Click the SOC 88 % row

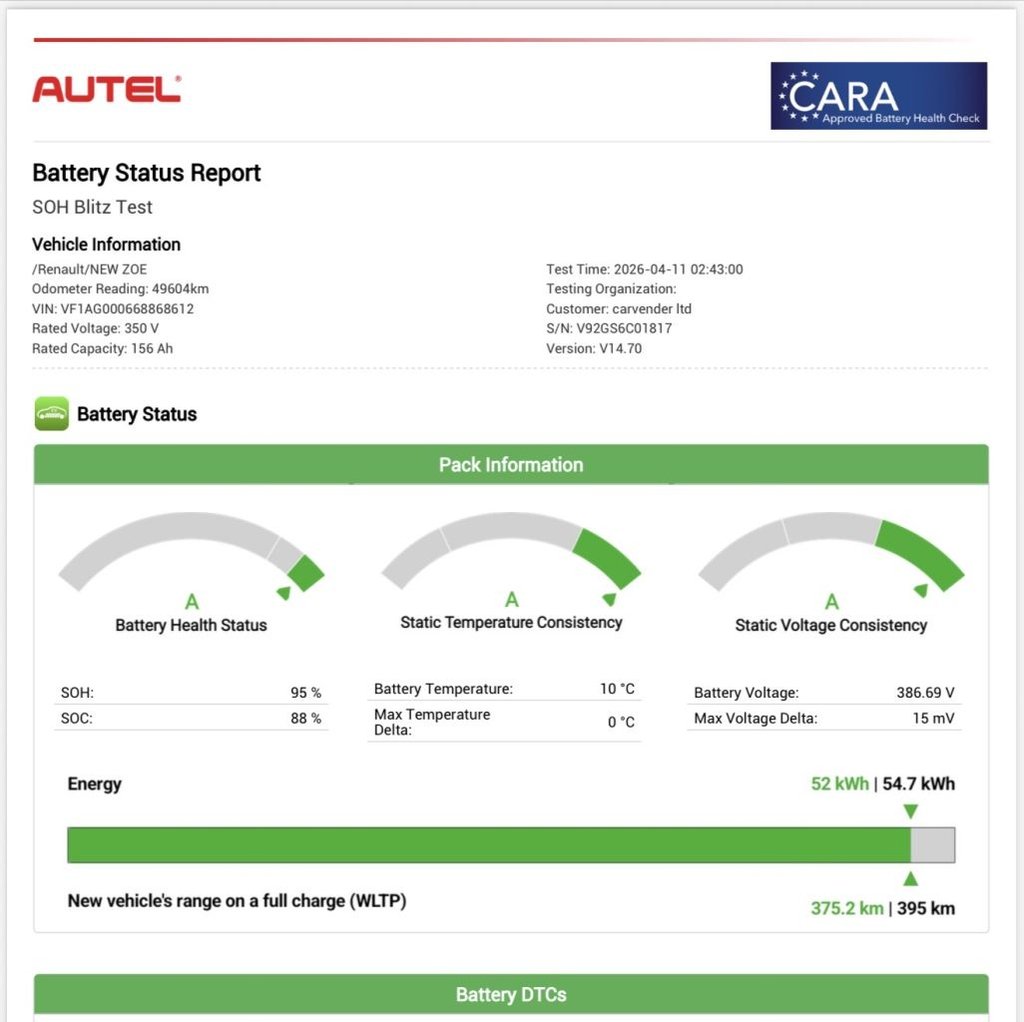(x=191, y=718)
